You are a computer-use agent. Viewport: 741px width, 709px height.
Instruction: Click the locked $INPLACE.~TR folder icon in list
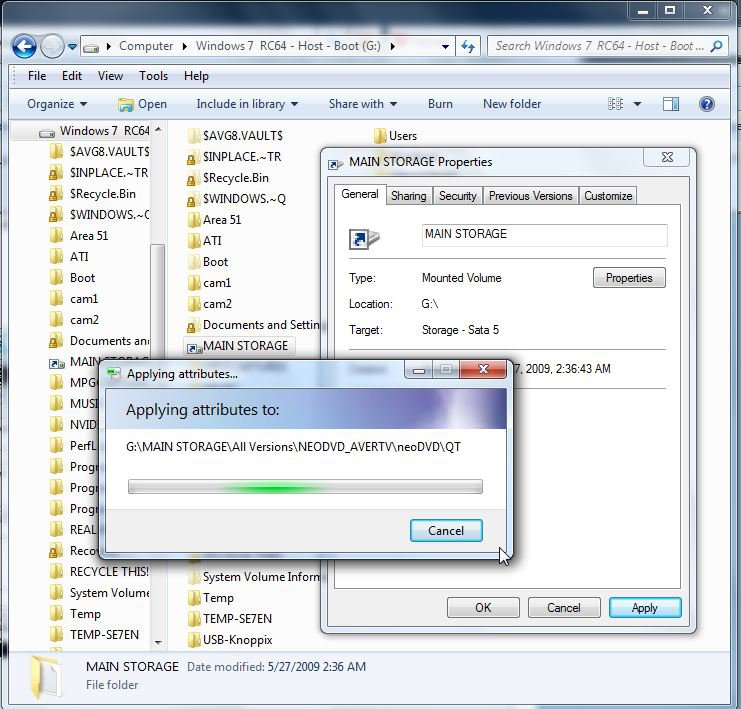tap(191, 157)
